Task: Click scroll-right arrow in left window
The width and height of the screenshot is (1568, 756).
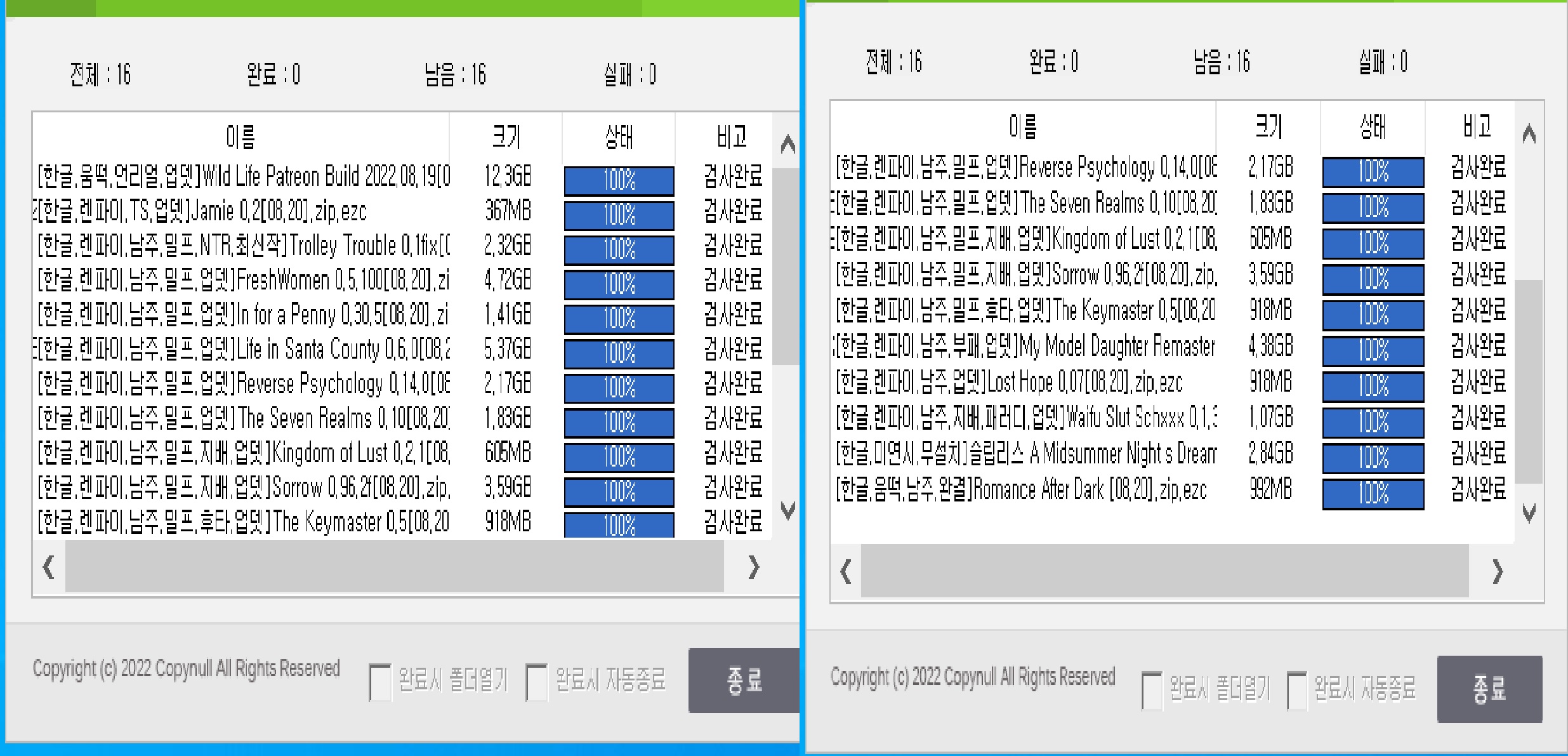Action: click(753, 566)
